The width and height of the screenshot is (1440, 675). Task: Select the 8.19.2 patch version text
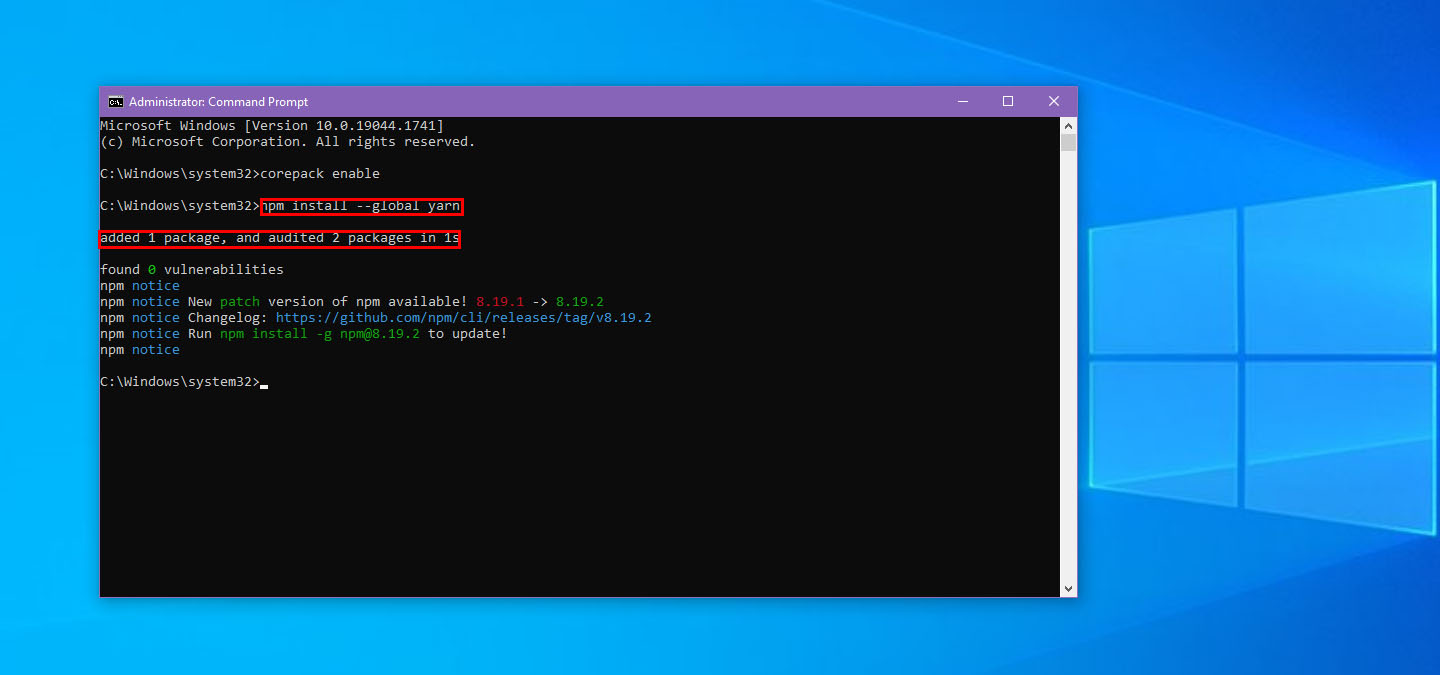pyautogui.click(x=582, y=301)
